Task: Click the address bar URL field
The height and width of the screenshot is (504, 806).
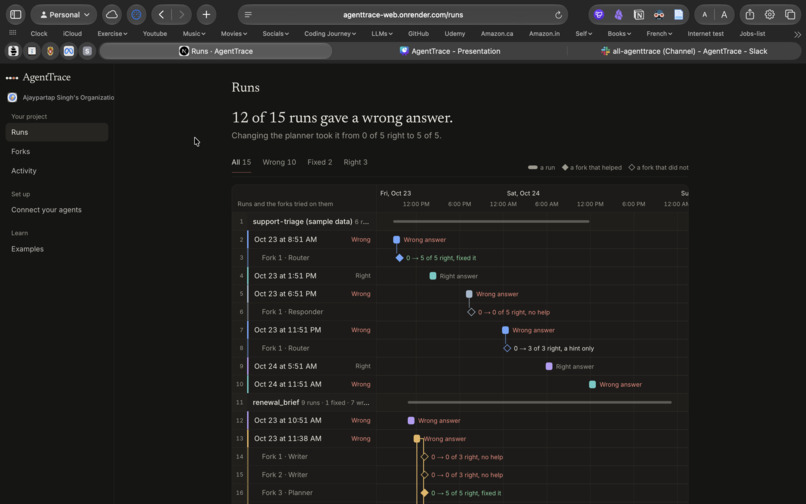Action: point(402,15)
